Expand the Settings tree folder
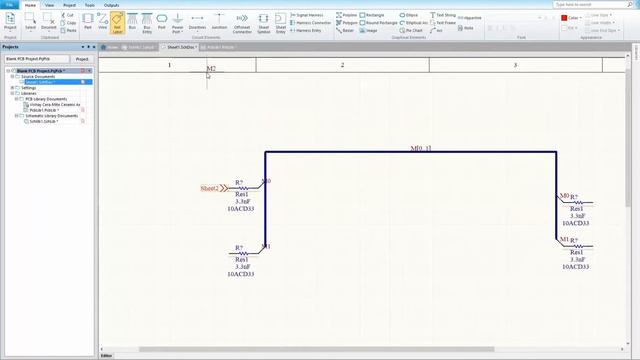The width and height of the screenshot is (640, 360). pos(12,88)
